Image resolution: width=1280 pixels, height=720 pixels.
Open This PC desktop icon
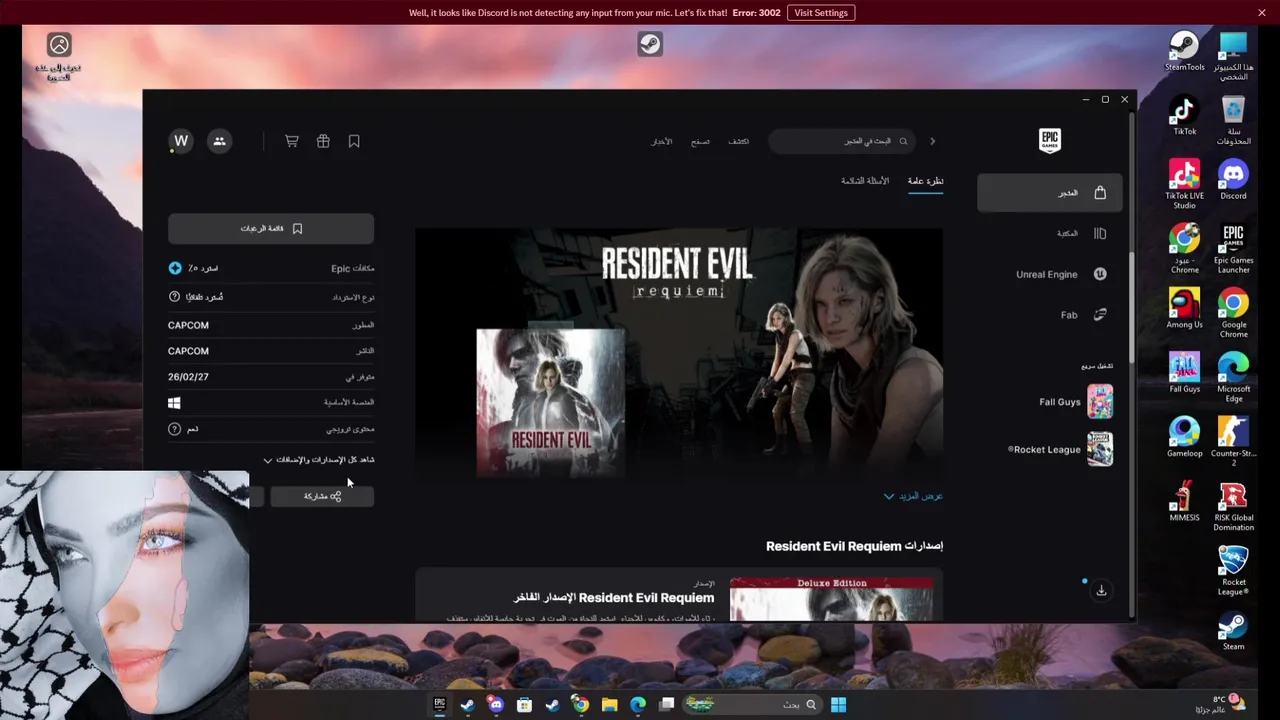click(1233, 56)
